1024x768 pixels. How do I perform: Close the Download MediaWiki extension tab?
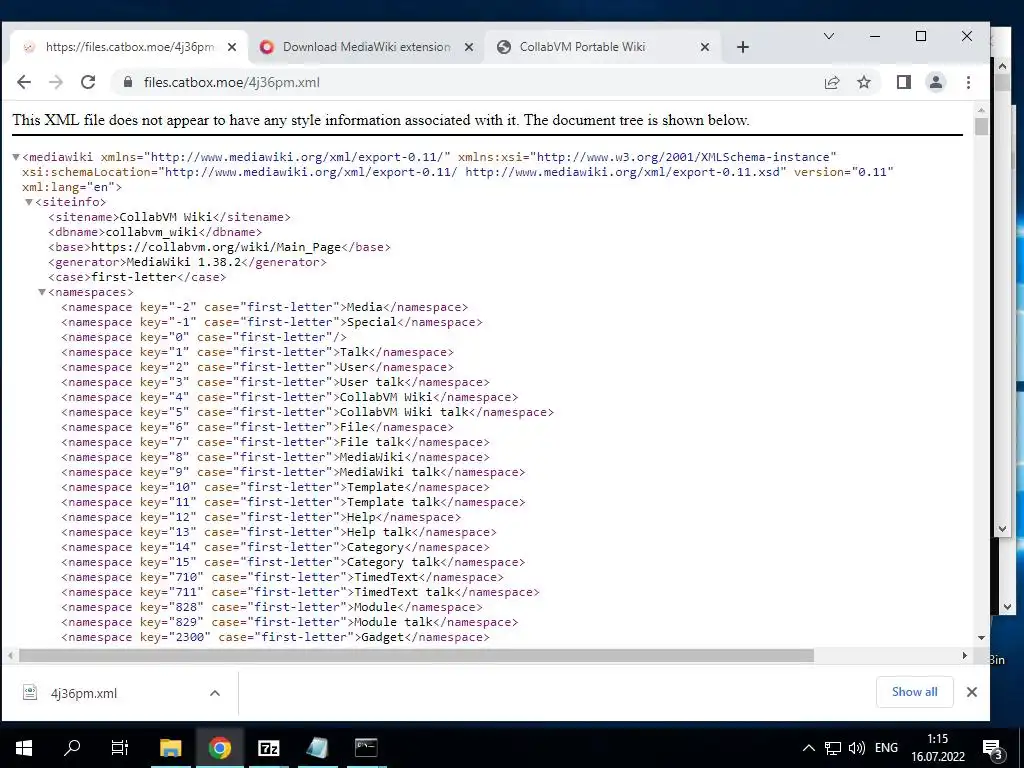(x=468, y=47)
